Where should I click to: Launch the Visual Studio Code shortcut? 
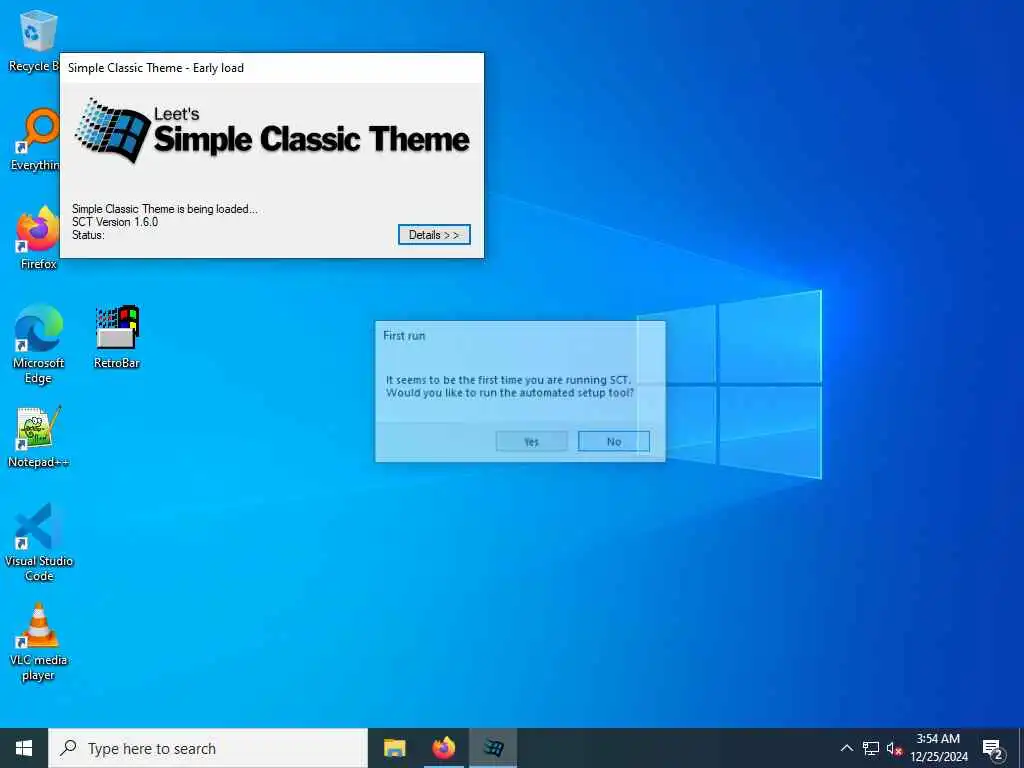(39, 541)
